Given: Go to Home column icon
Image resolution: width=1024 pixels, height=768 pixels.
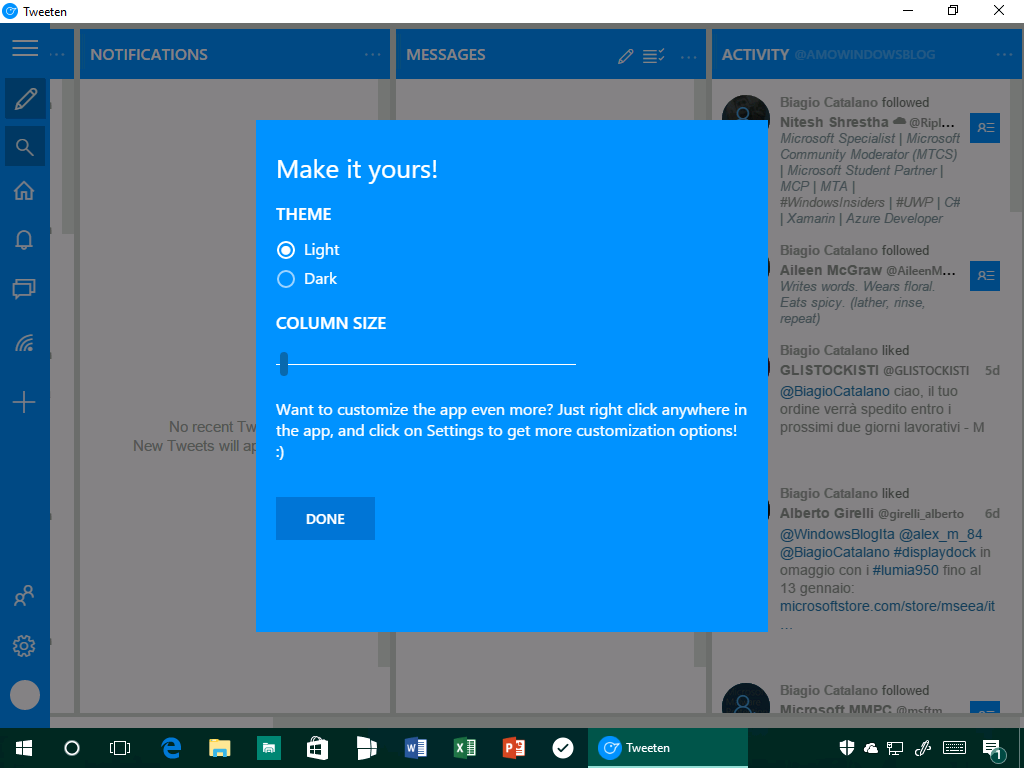Looking at the screenshot, I should click(x=24, y=191).
